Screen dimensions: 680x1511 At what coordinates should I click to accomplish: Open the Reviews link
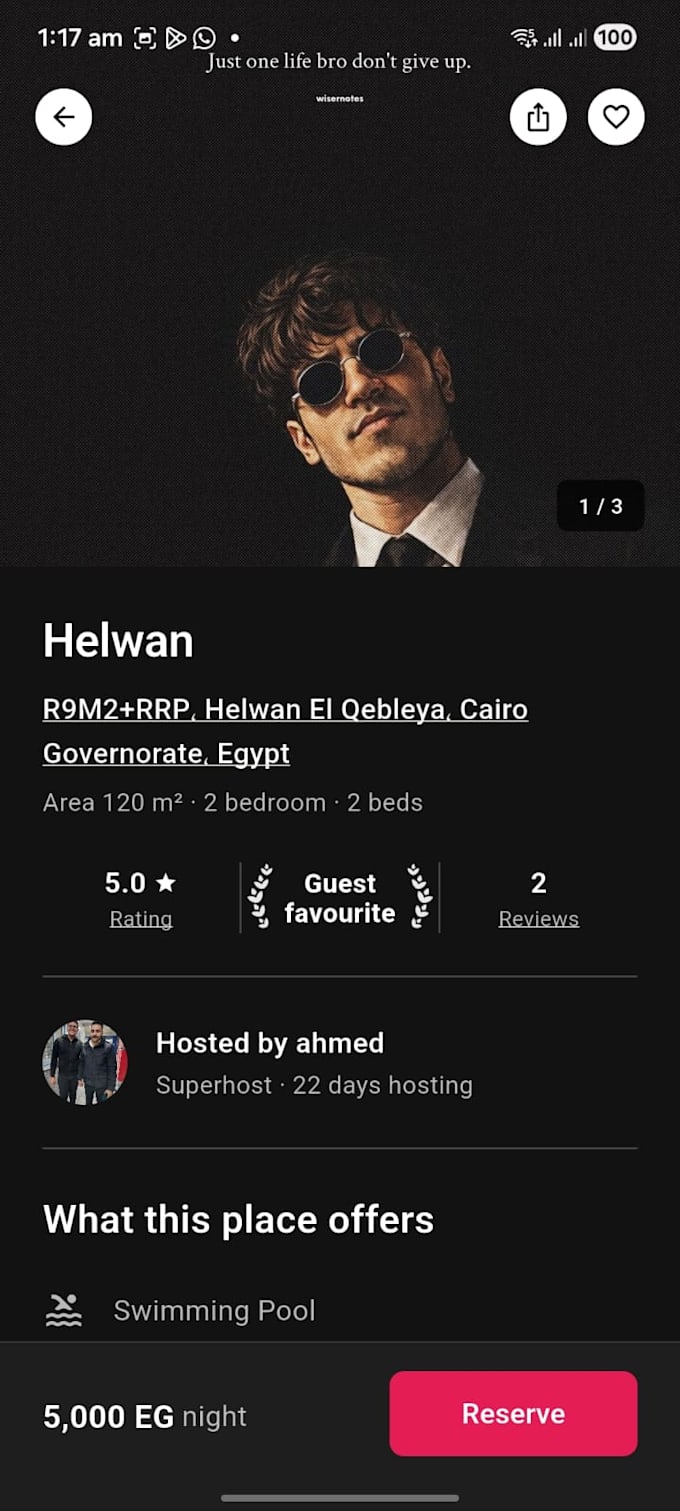pos(538,919)
